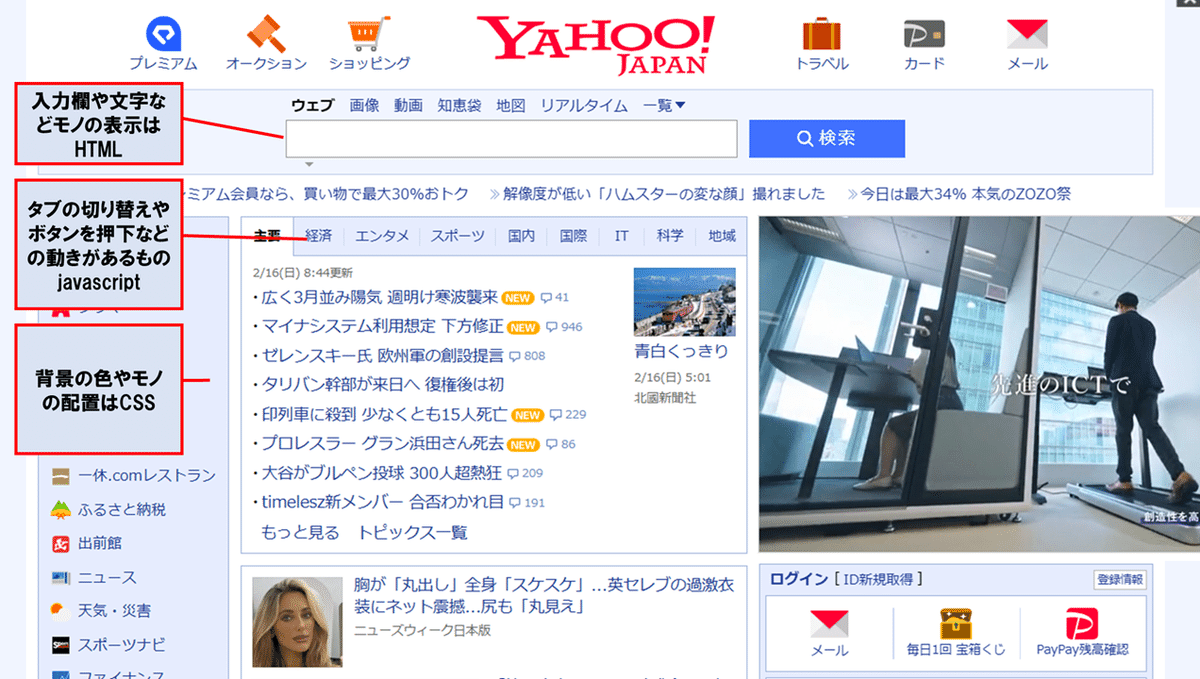Open the トラベル suitcase icon

point(822,34)
